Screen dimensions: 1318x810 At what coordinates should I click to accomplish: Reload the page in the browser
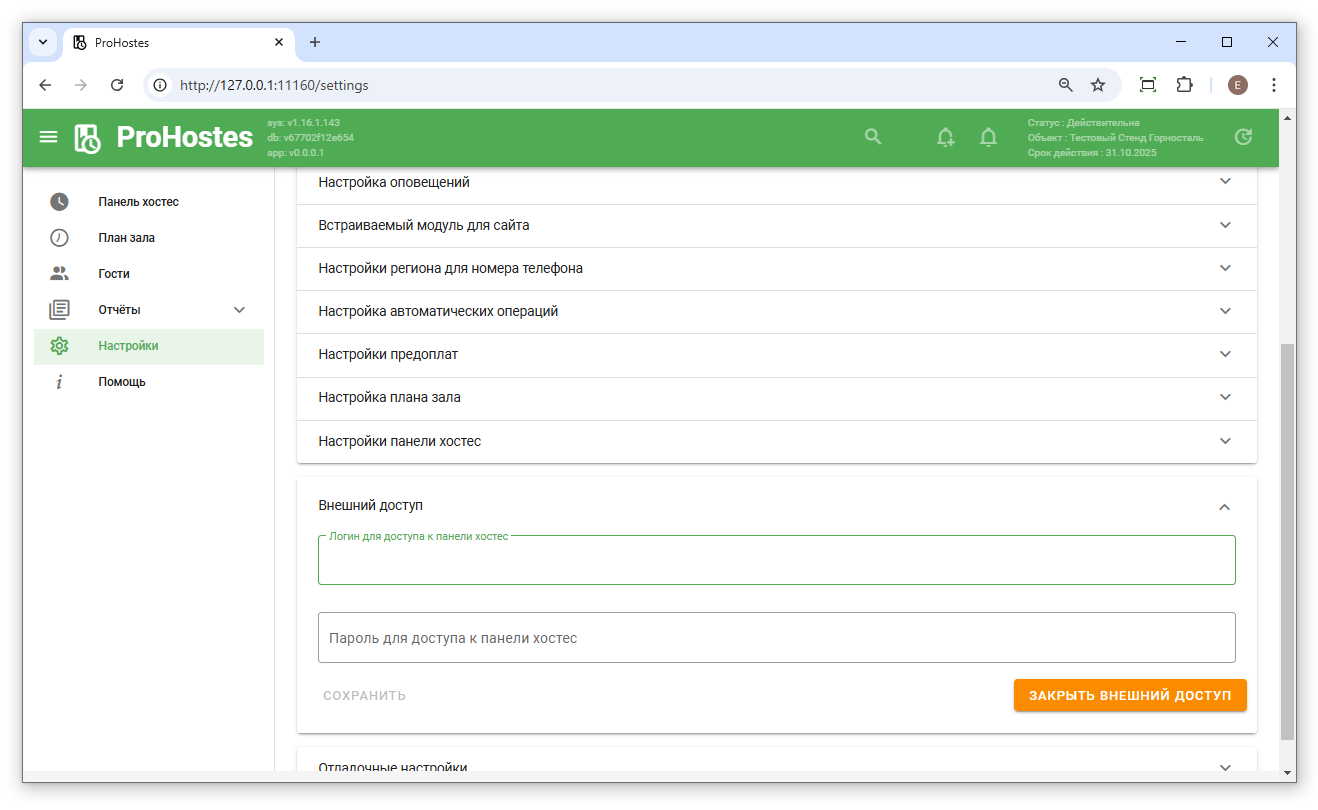(x=117, y=85)
